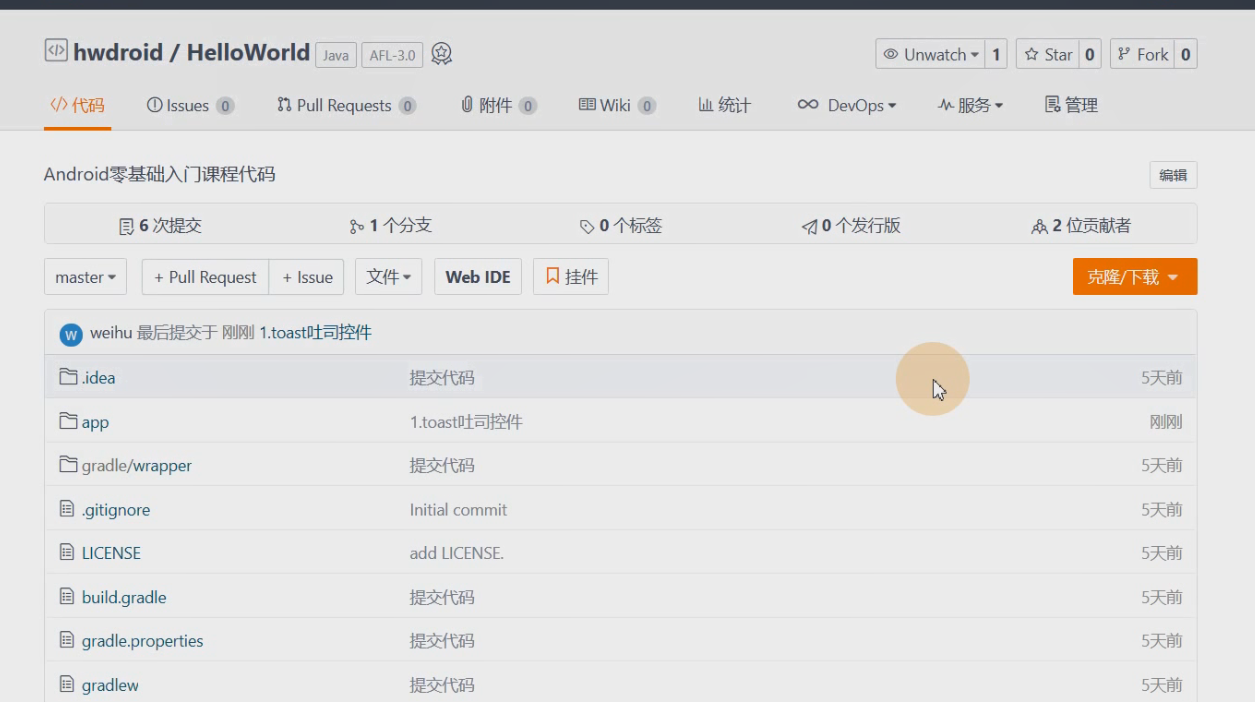Switch to the Pull Requests tab

(346, 105)
